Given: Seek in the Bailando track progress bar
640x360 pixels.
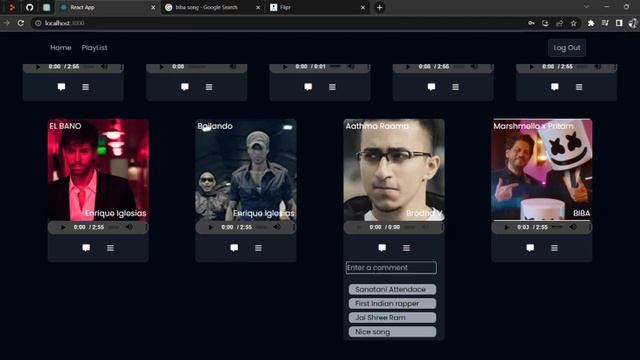Looking at the screenshot, I should click(x=262, y=227).
